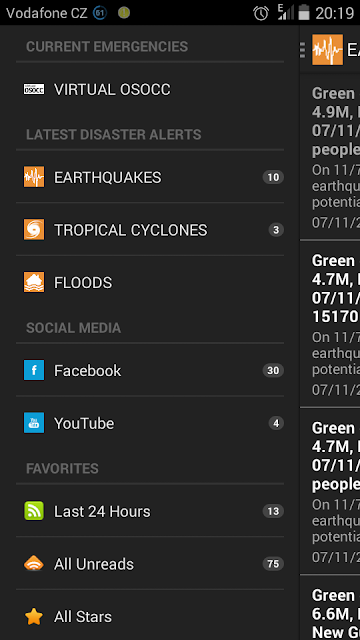Open the EARTHQUAKES menu entry
Screen dimensions: 360x640
click(x=150, y=177)
